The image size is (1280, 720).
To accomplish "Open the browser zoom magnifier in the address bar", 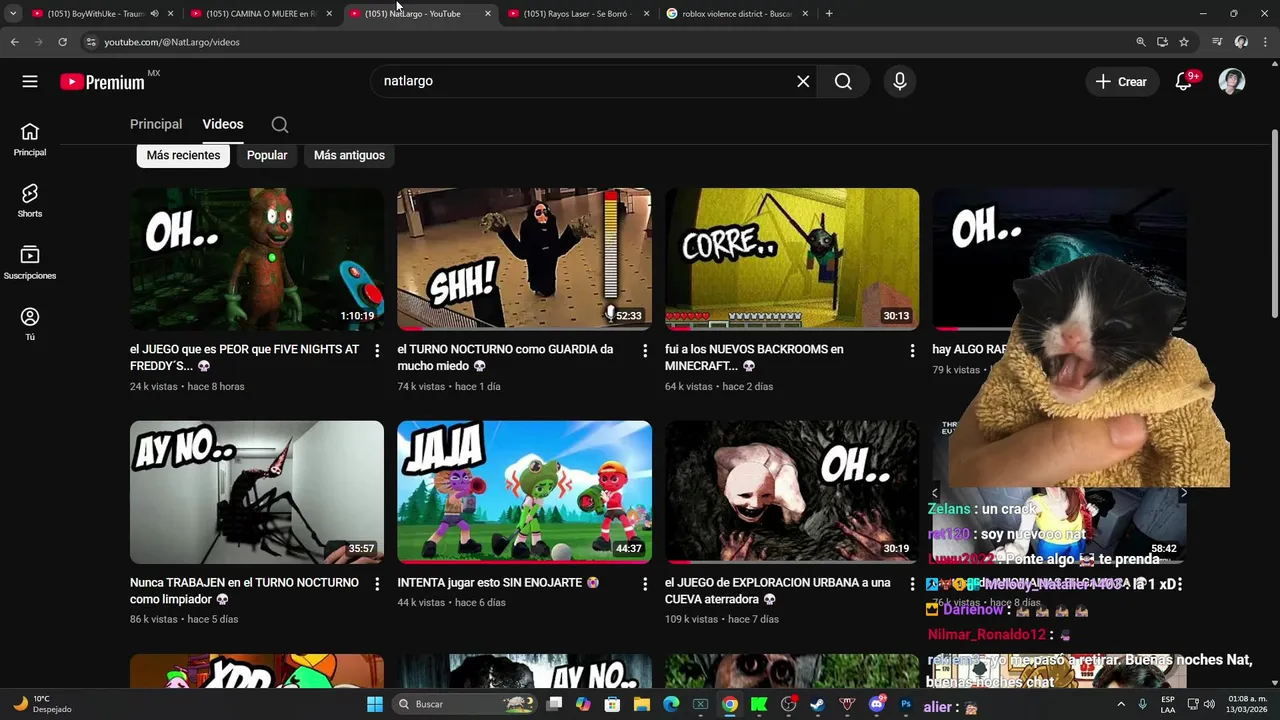I will coord(1141,42).
